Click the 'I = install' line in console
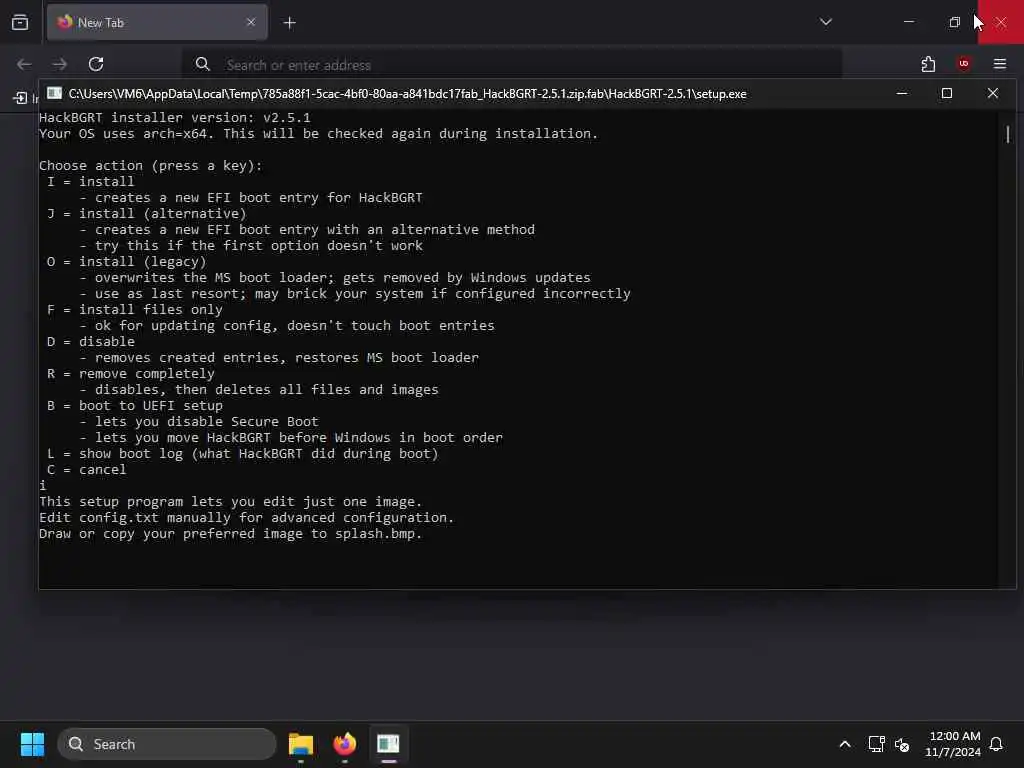 (x=90, y=182)
